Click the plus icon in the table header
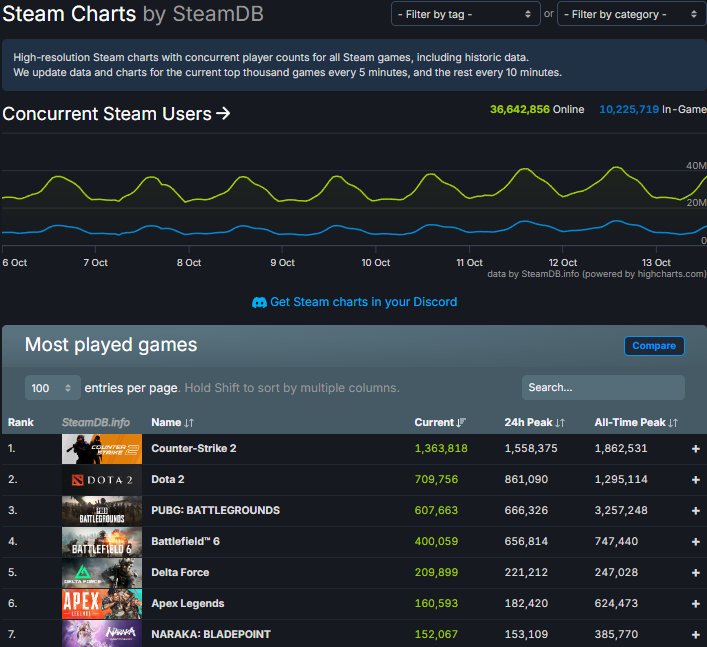The width and height of the screenshot is (707, 647). (695, 423)
